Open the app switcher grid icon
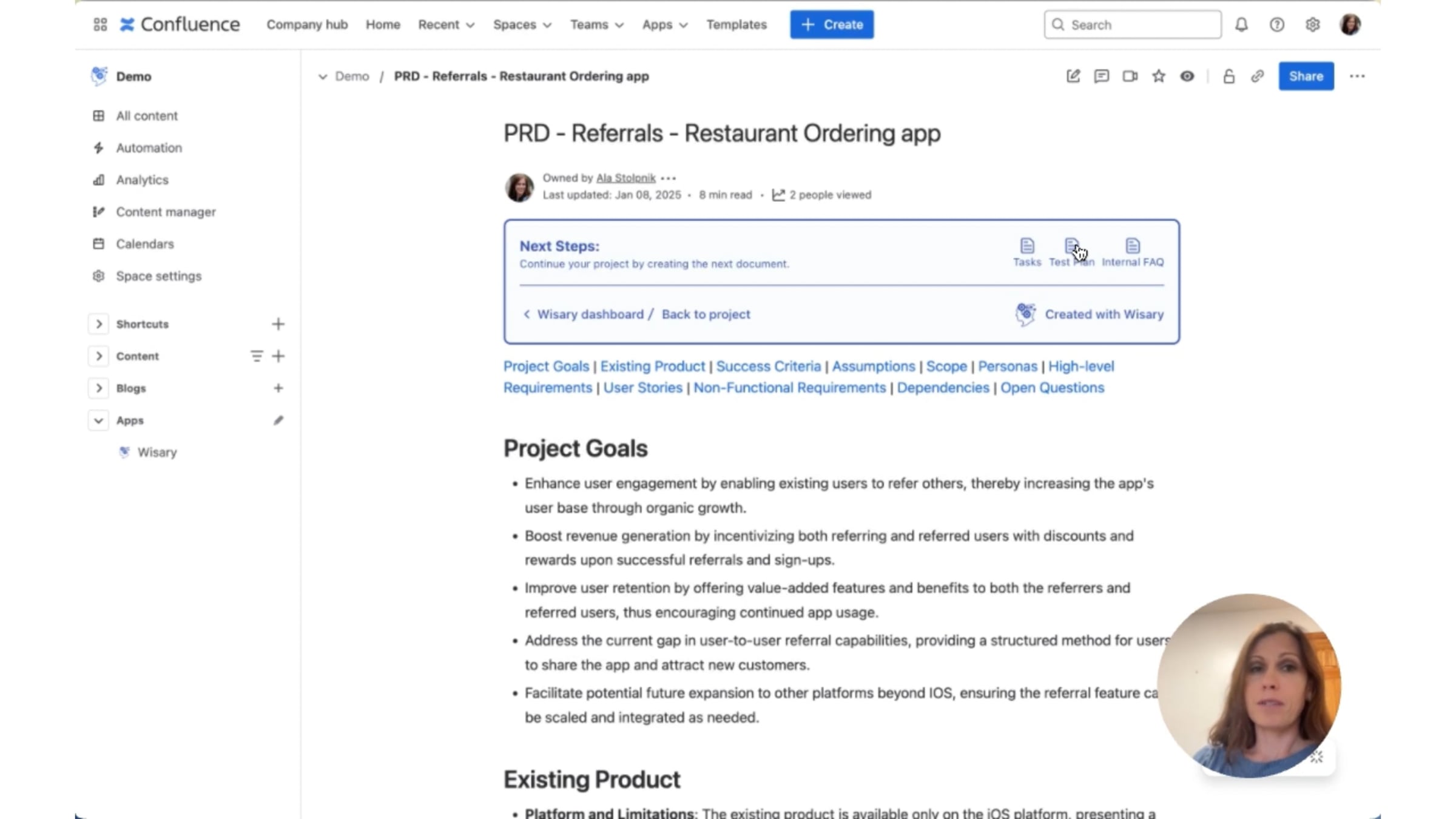1456x819 pixels. [100, 25]
